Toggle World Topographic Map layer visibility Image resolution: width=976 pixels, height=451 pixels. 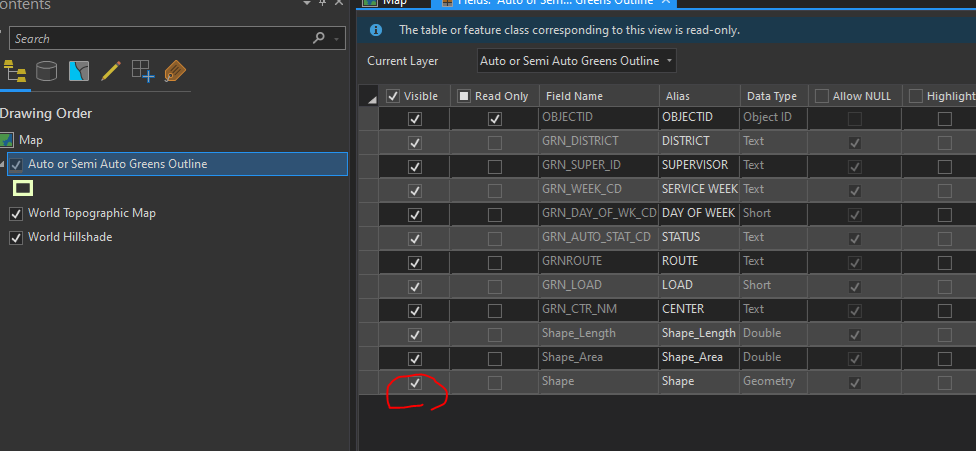[15, 213]
